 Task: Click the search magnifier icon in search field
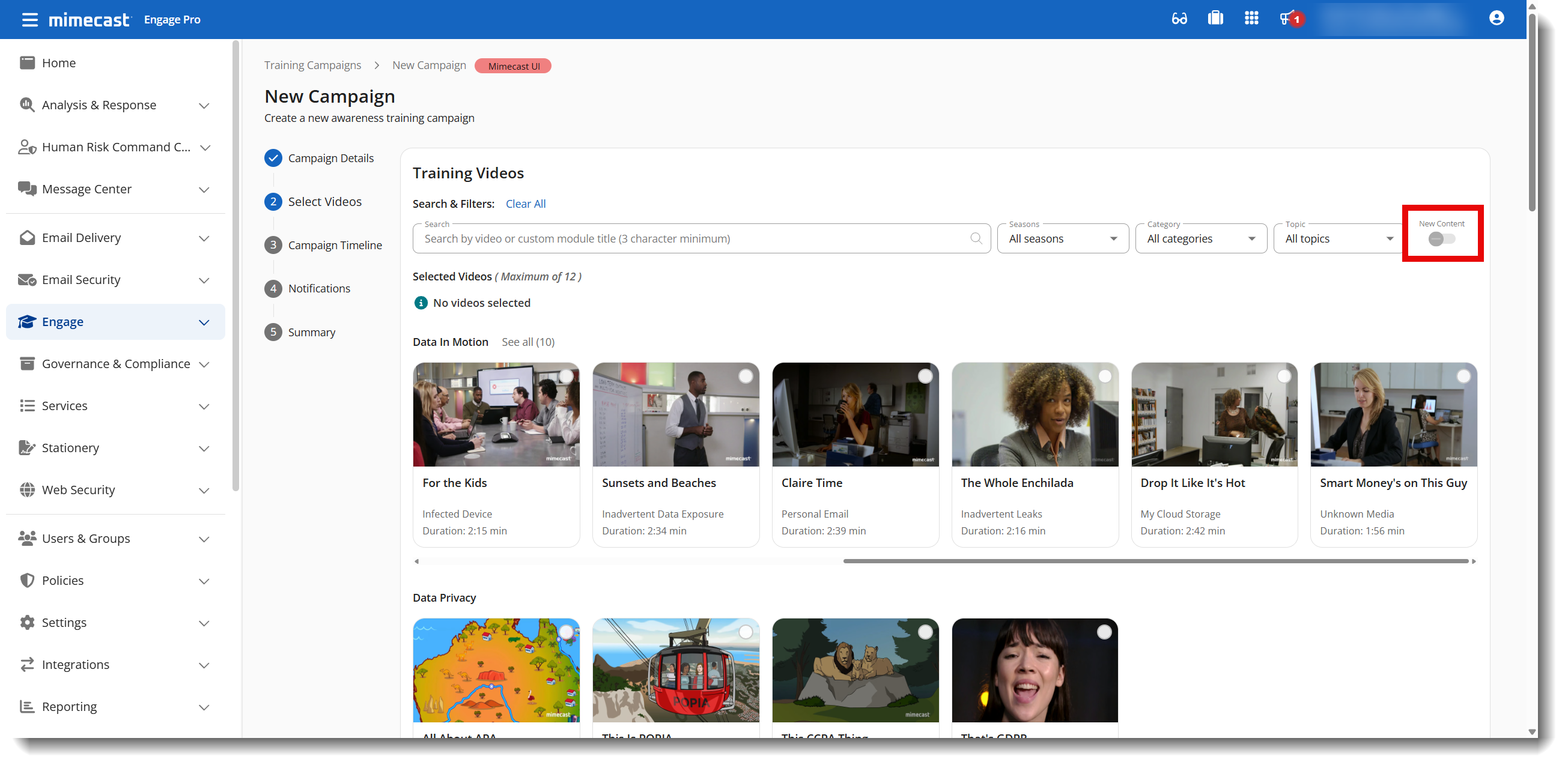(976, 238)
